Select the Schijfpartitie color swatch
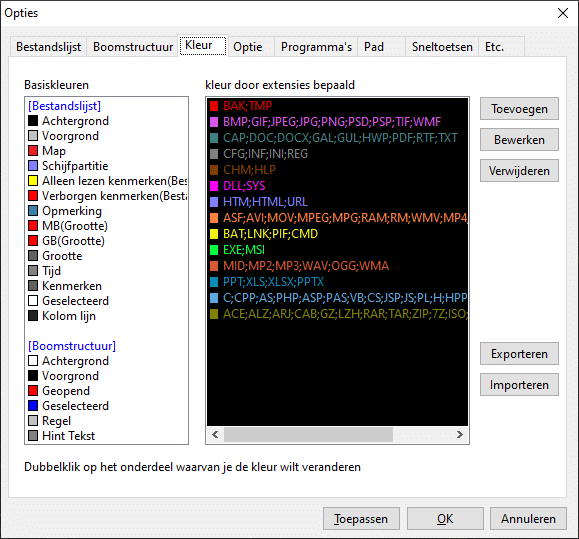 coord(33,166)
